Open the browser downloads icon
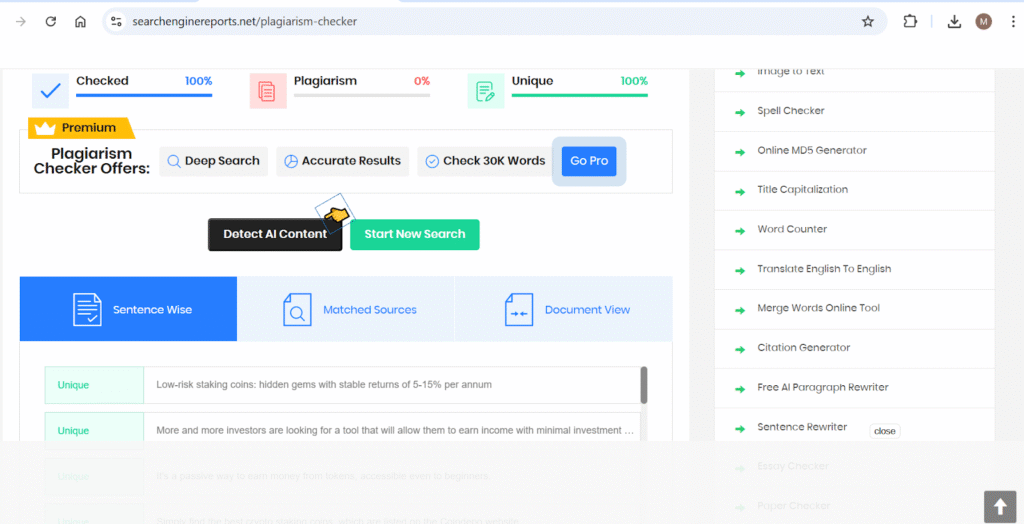The height and width of the screenshot is (524, 1024). pyautogui.click(x=954, y=21)
